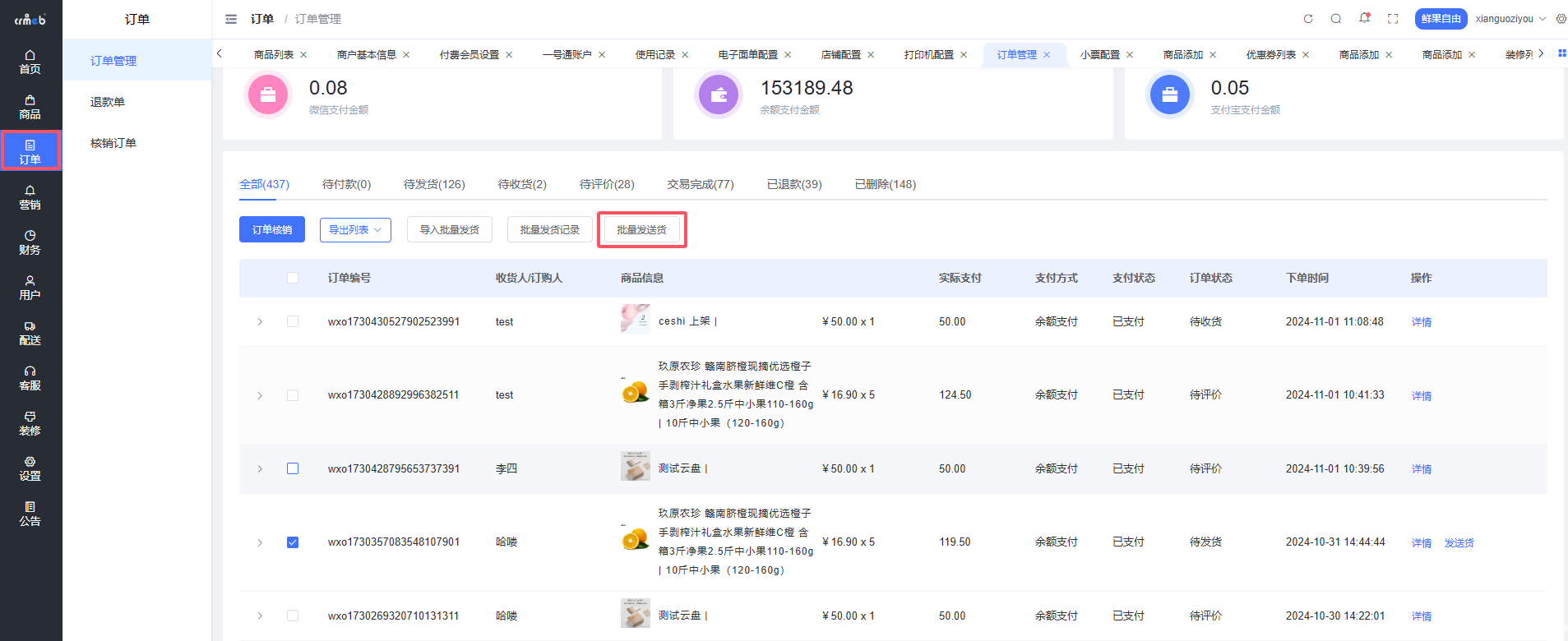Uncheck the checkbox for order wxo1730357083548107901
This screenshot has width=1568, height=641.
[293, 542]
